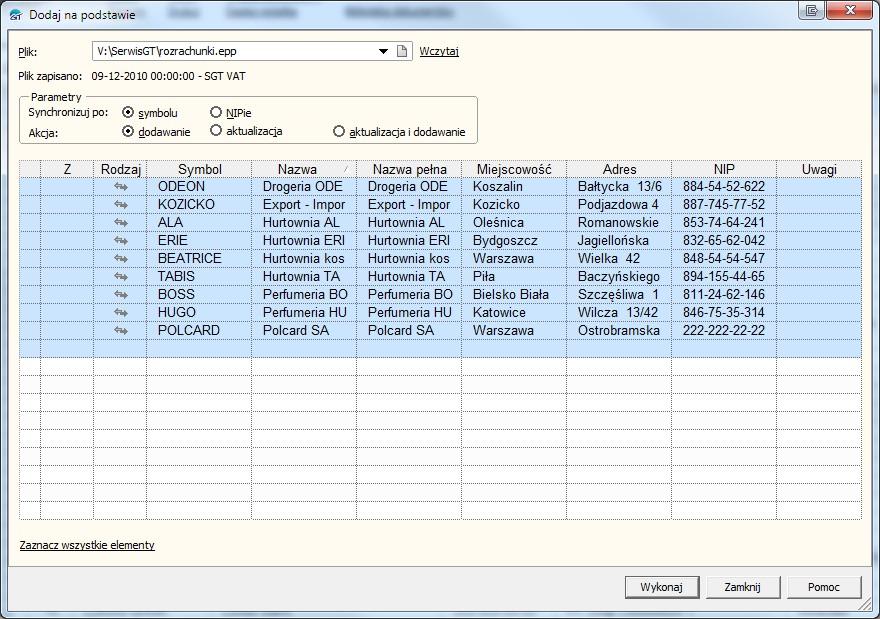
Task: Click NIP cell 887-745-77-52
Action: (724, 204)
